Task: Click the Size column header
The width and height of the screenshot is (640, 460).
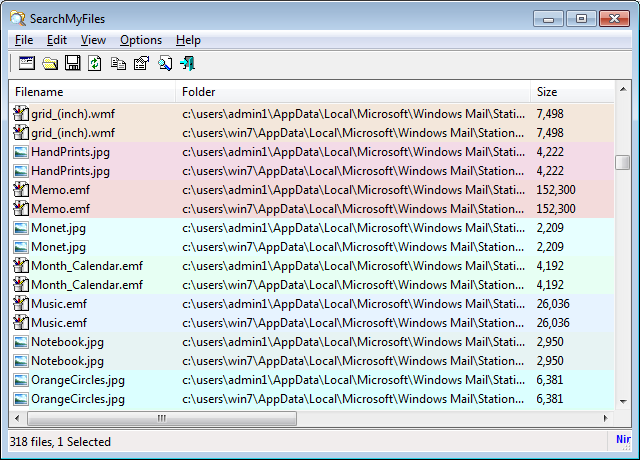Action: [570, 92]
